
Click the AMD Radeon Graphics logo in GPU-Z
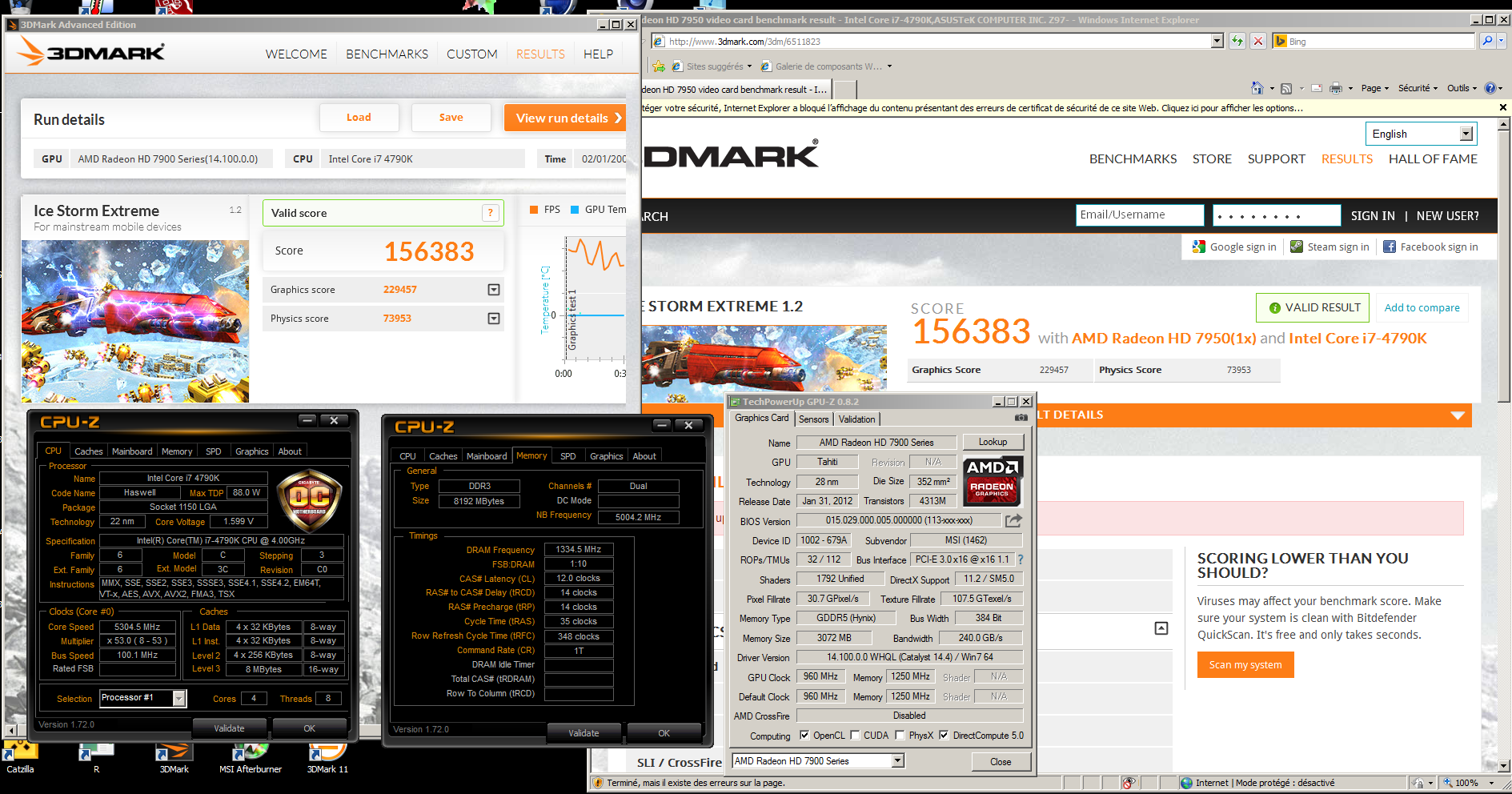tap(993, 481)
